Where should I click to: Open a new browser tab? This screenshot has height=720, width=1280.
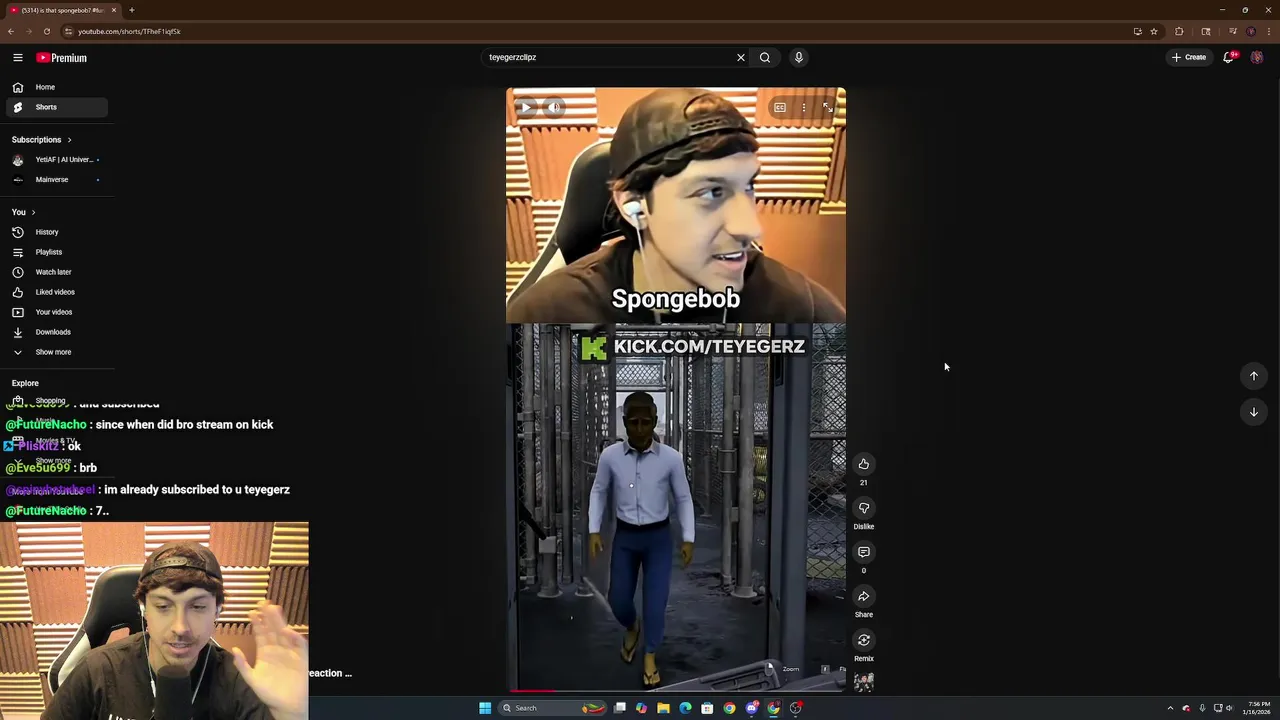tap(132, 10)
